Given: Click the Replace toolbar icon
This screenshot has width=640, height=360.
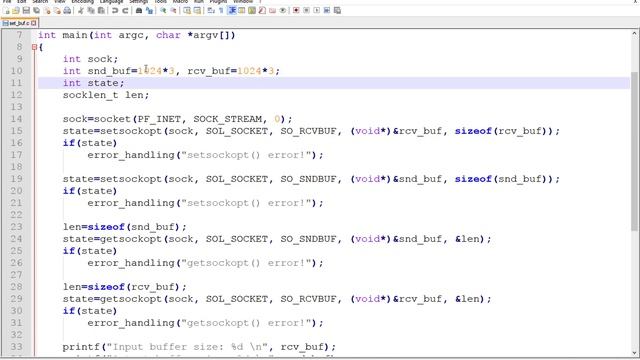Looking at the screenshot, I should (x=149, y=10).
